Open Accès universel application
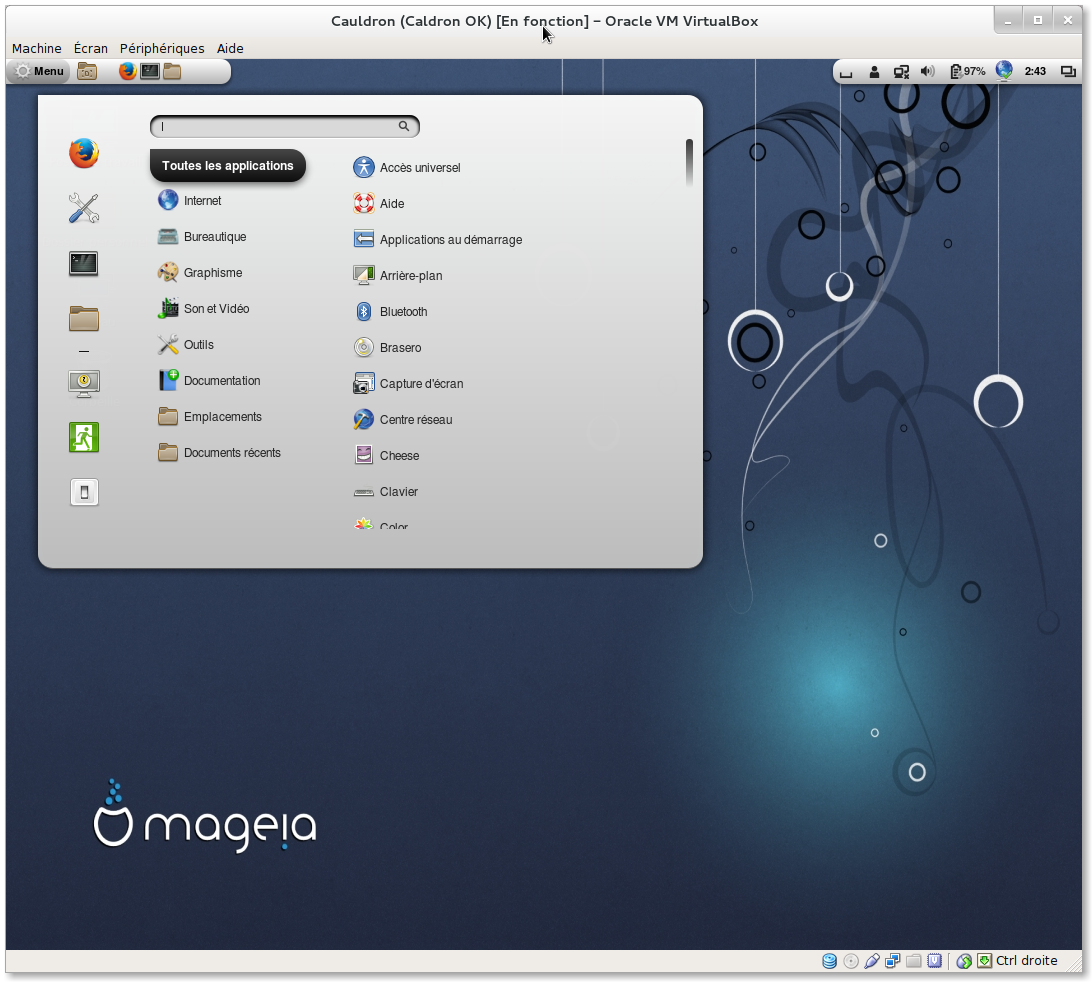Viewport: 1092px width, 982px height. click(407, 167)
